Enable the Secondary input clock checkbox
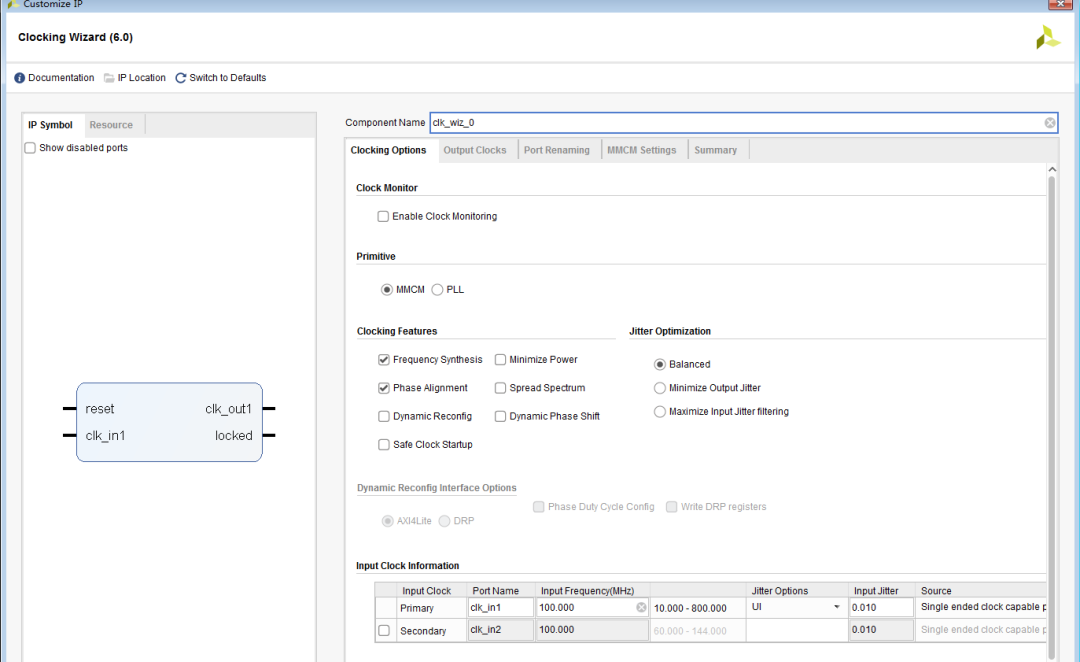This screenshot has width=1080, height=662. 384,630
